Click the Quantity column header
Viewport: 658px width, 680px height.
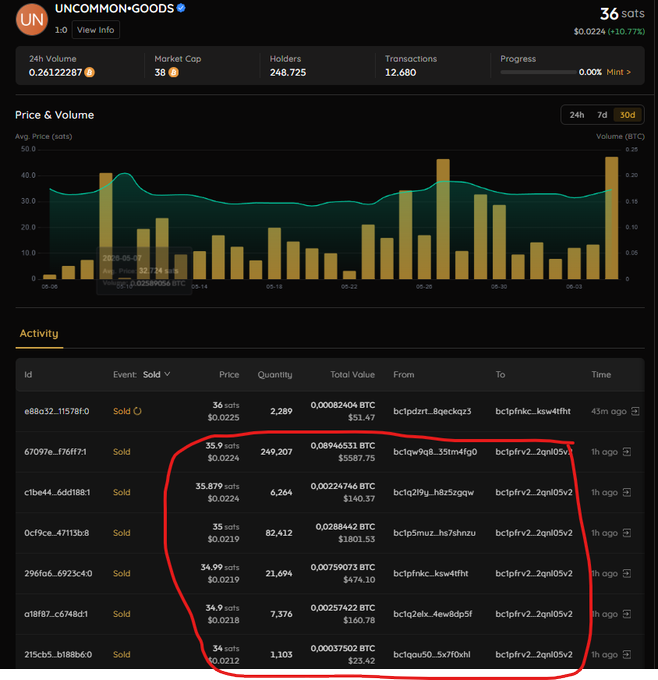275,374
